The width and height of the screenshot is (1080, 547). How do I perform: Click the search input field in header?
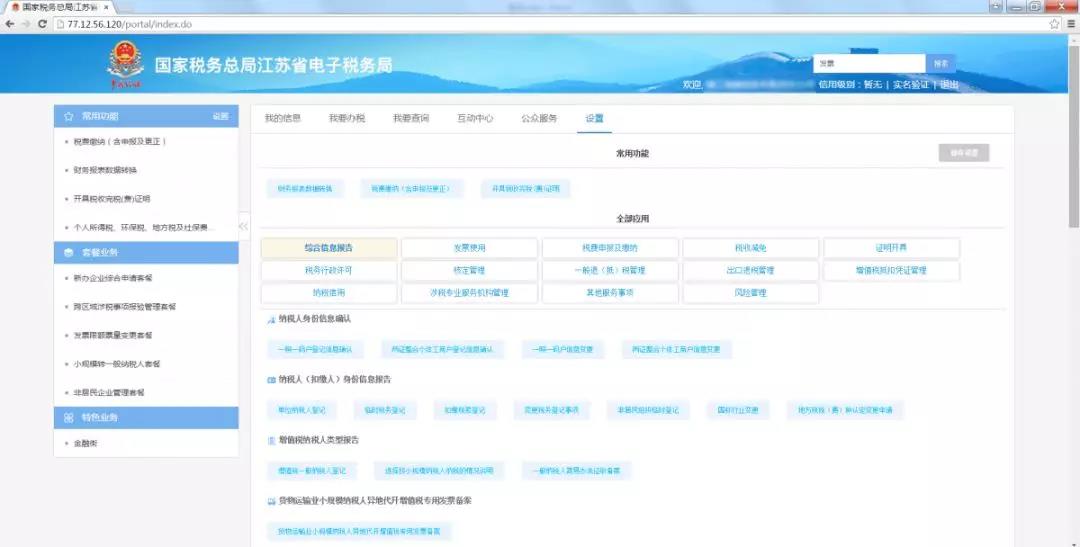pos(869,63)
